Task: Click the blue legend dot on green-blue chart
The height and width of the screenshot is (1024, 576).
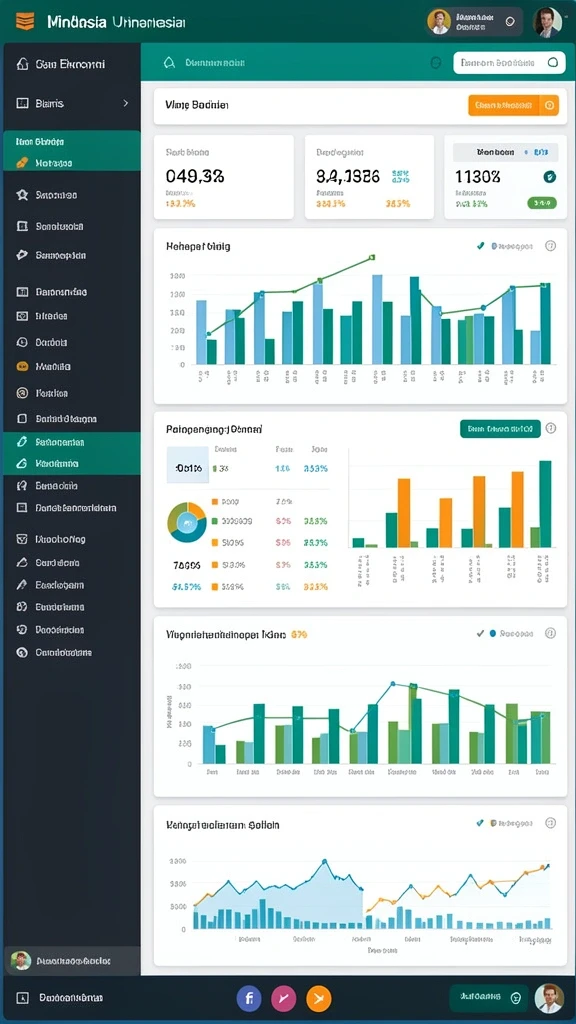Action: [x=493, y=633]
